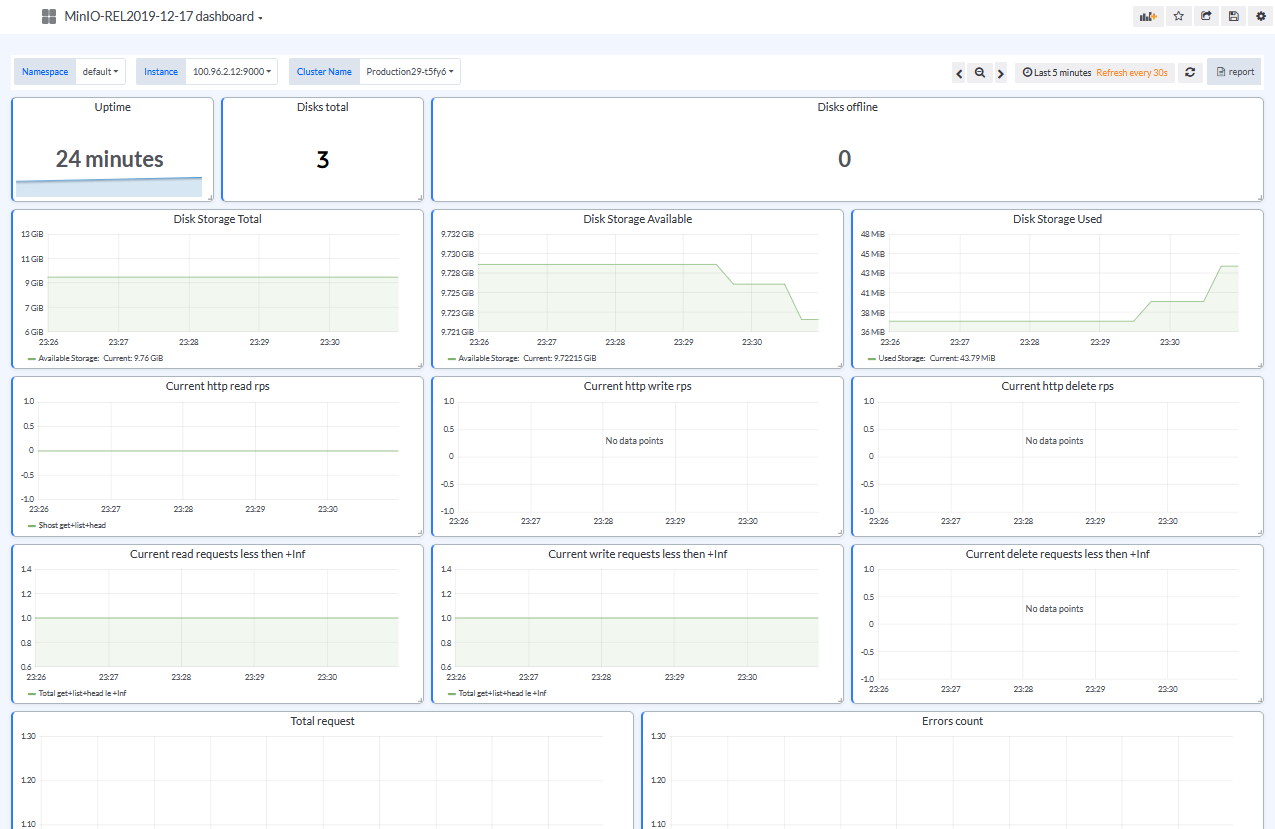Image resolution: width=1275 pixels, height=829 pixels.
Task: Open the Disk Storage Used panel menu
Action: point(1058,219)
